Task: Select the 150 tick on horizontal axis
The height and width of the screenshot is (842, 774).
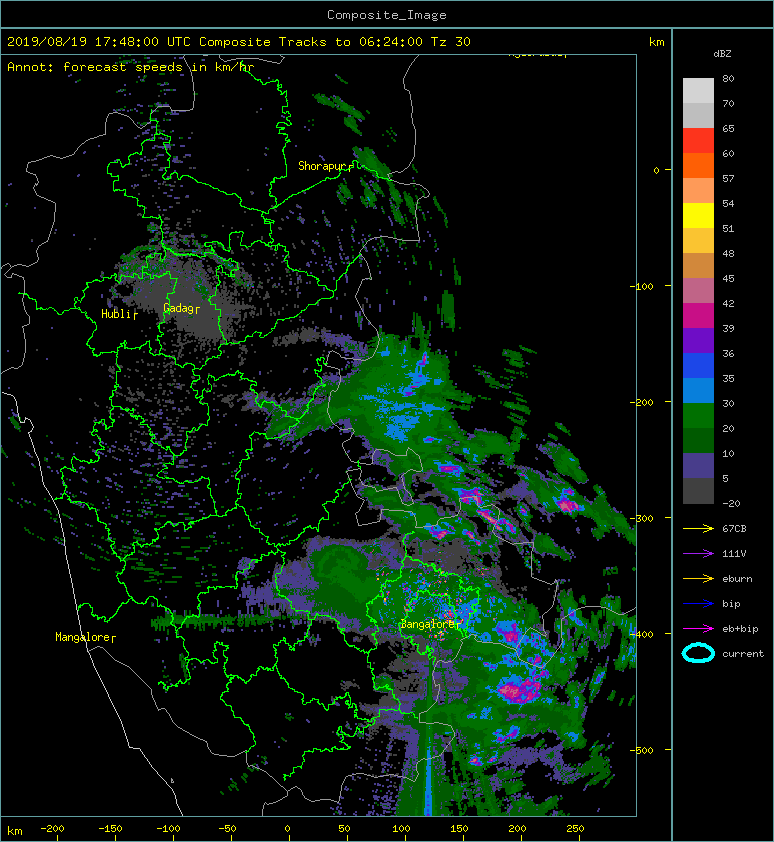Action: [459, 829]
